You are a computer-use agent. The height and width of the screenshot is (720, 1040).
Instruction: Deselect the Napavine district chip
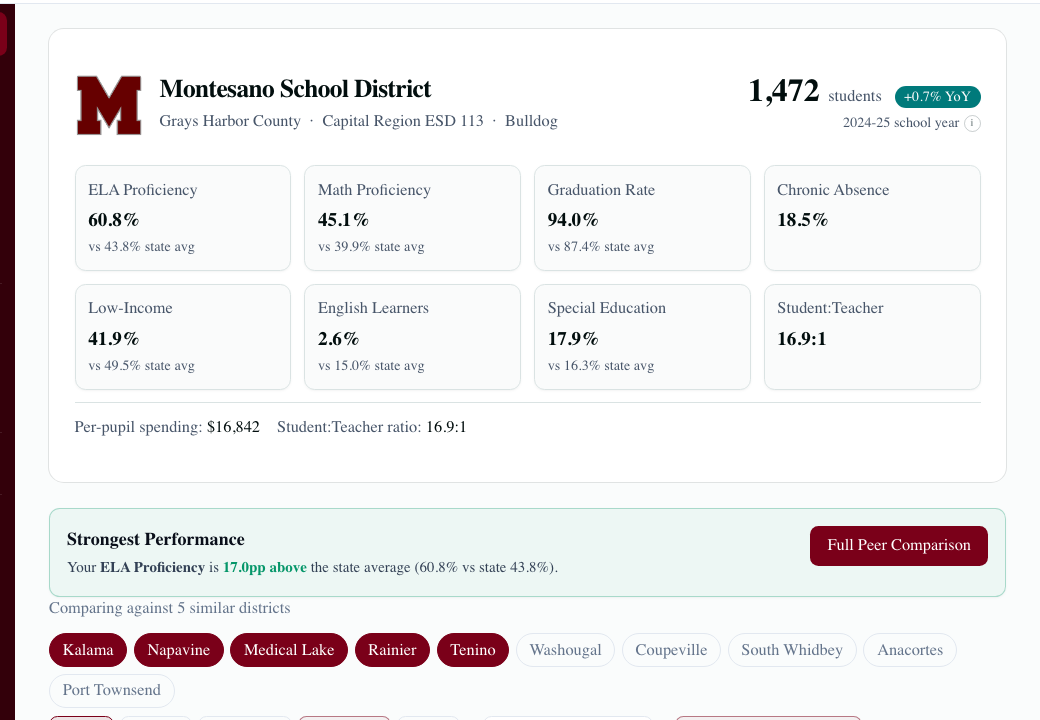point(178,650)
